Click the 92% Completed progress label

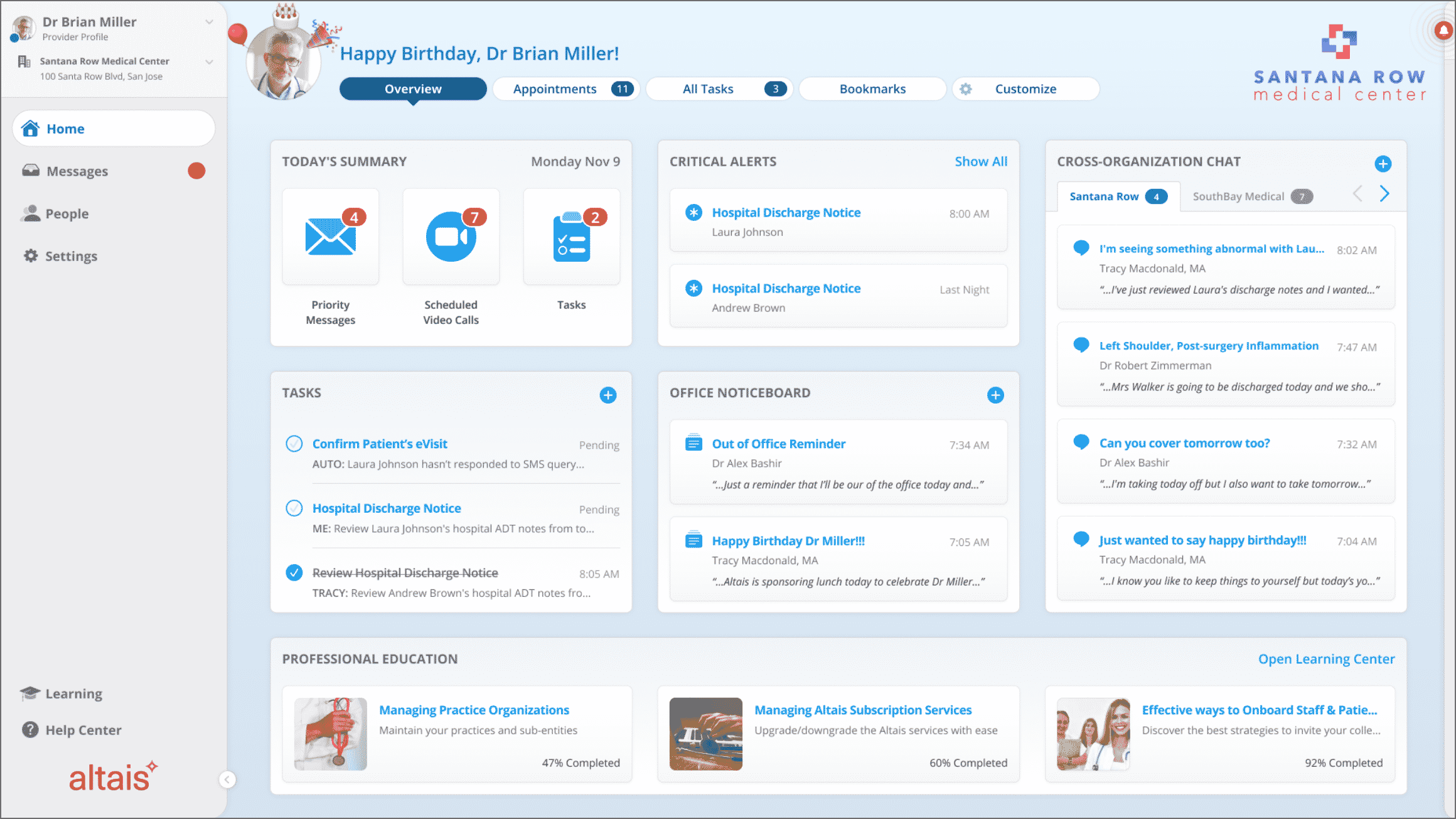1344,763
